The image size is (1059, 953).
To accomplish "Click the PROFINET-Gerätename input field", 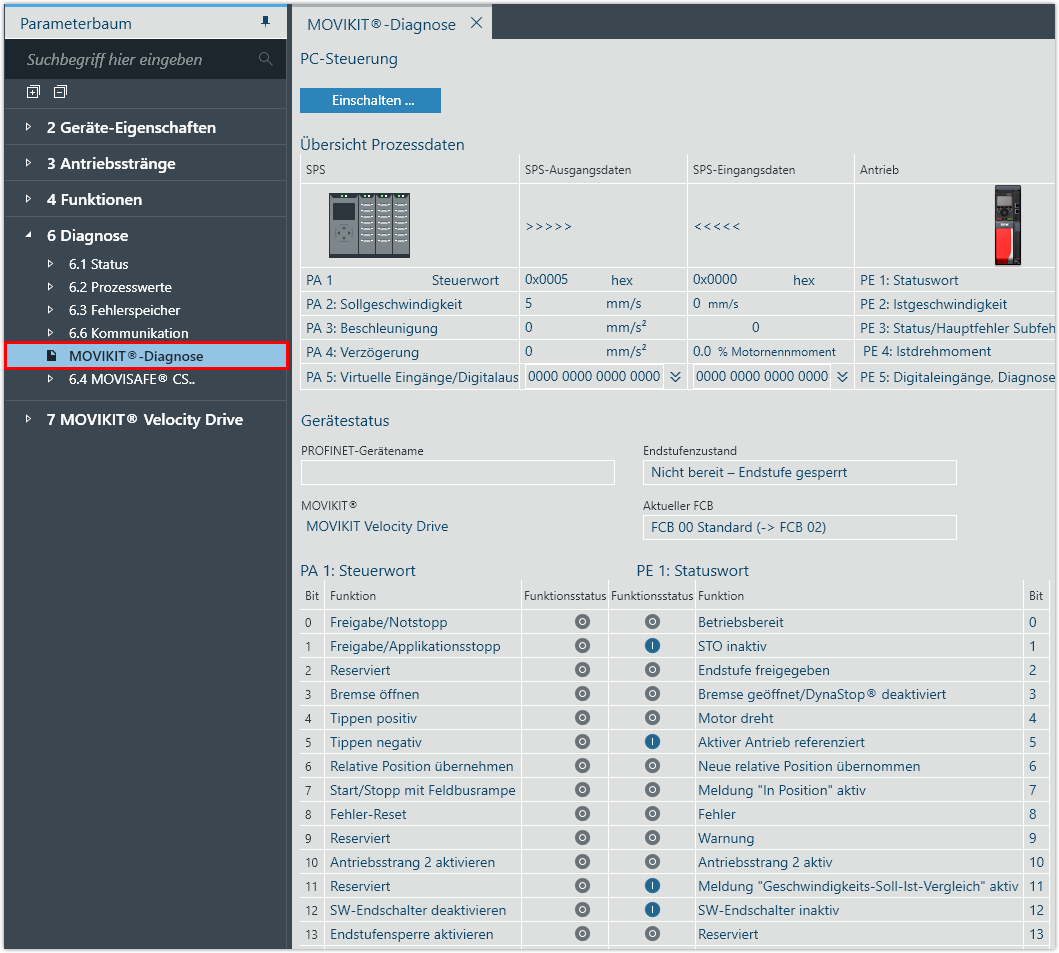I will 457,472.
